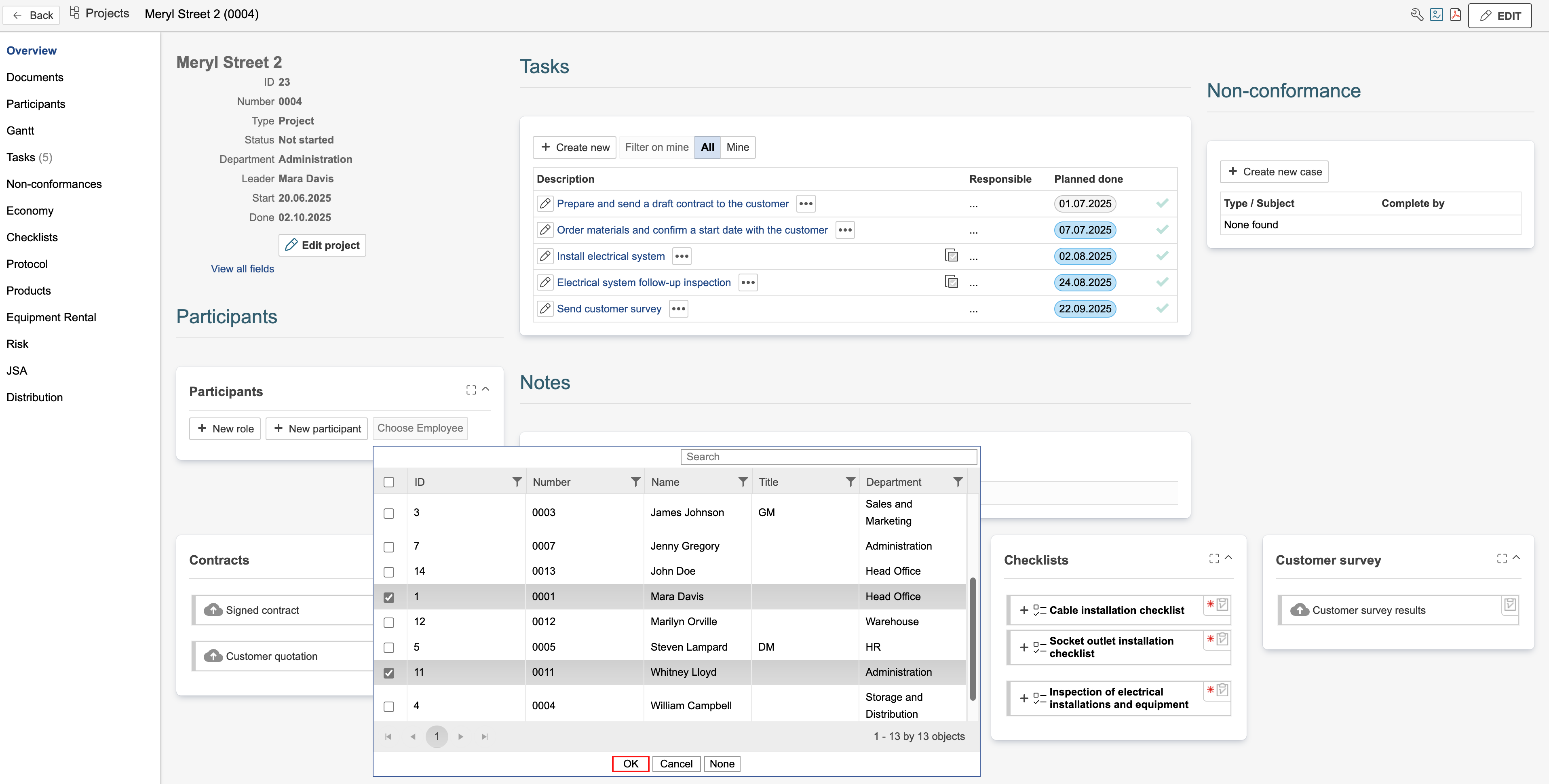The height and width of the screenshot is (784, 1549).
Task: Open the View all fields link
Action: coord(242,269)
